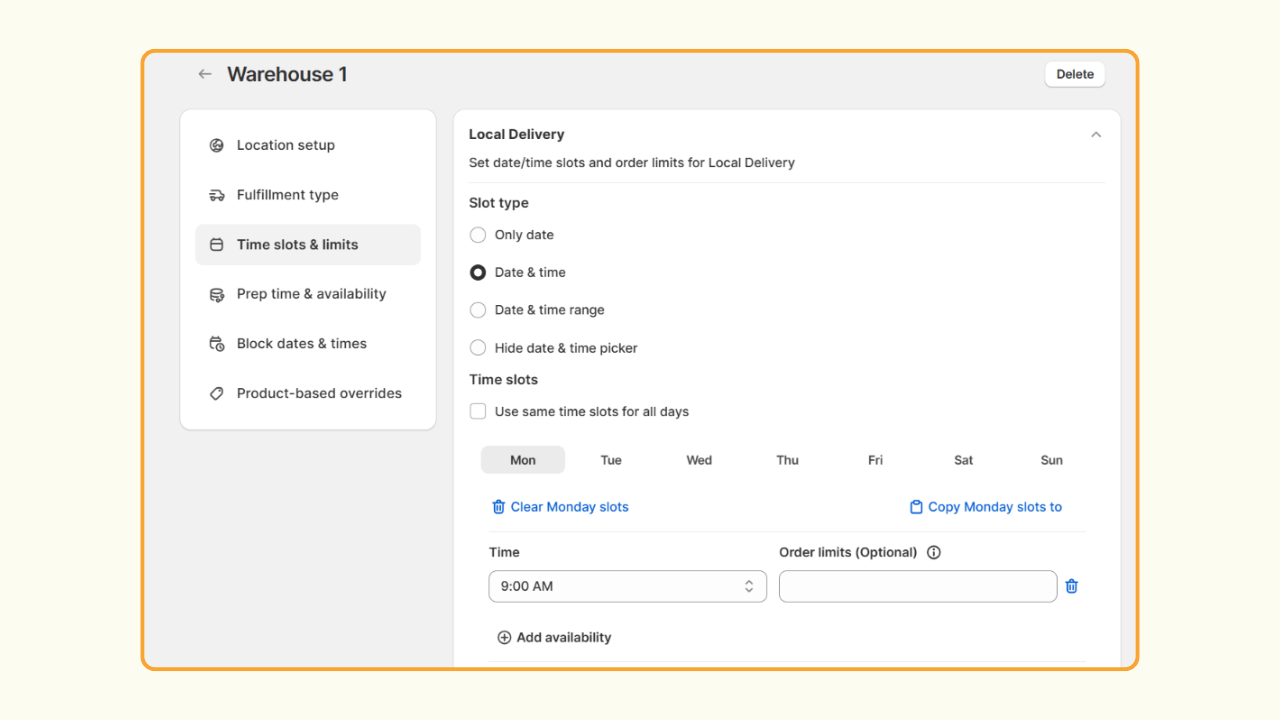The image size is (1280, 720).
Task: Click the Copy Monday slots to link
Action: click(986, 507)
